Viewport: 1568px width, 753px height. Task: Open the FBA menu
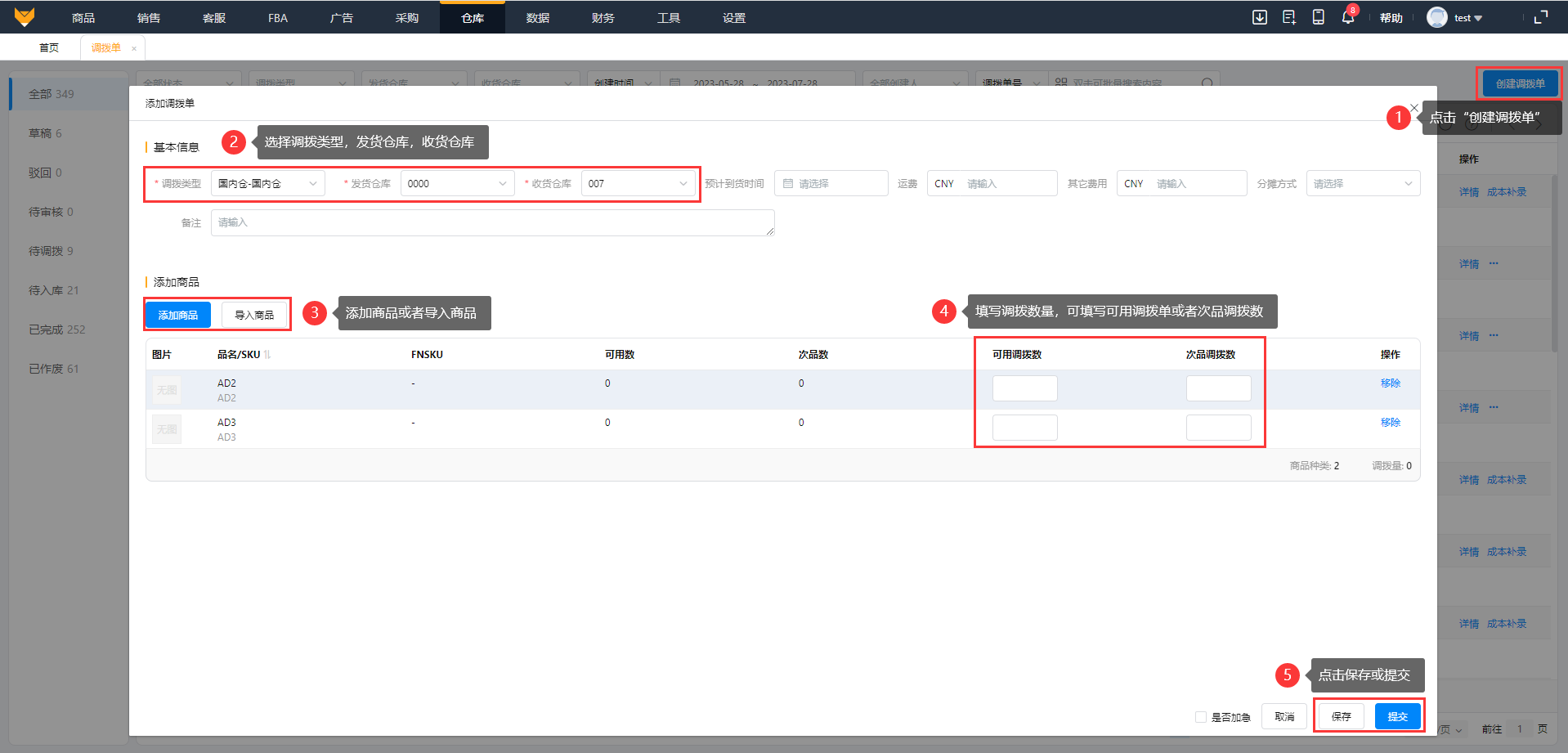[x=278, y=18]
